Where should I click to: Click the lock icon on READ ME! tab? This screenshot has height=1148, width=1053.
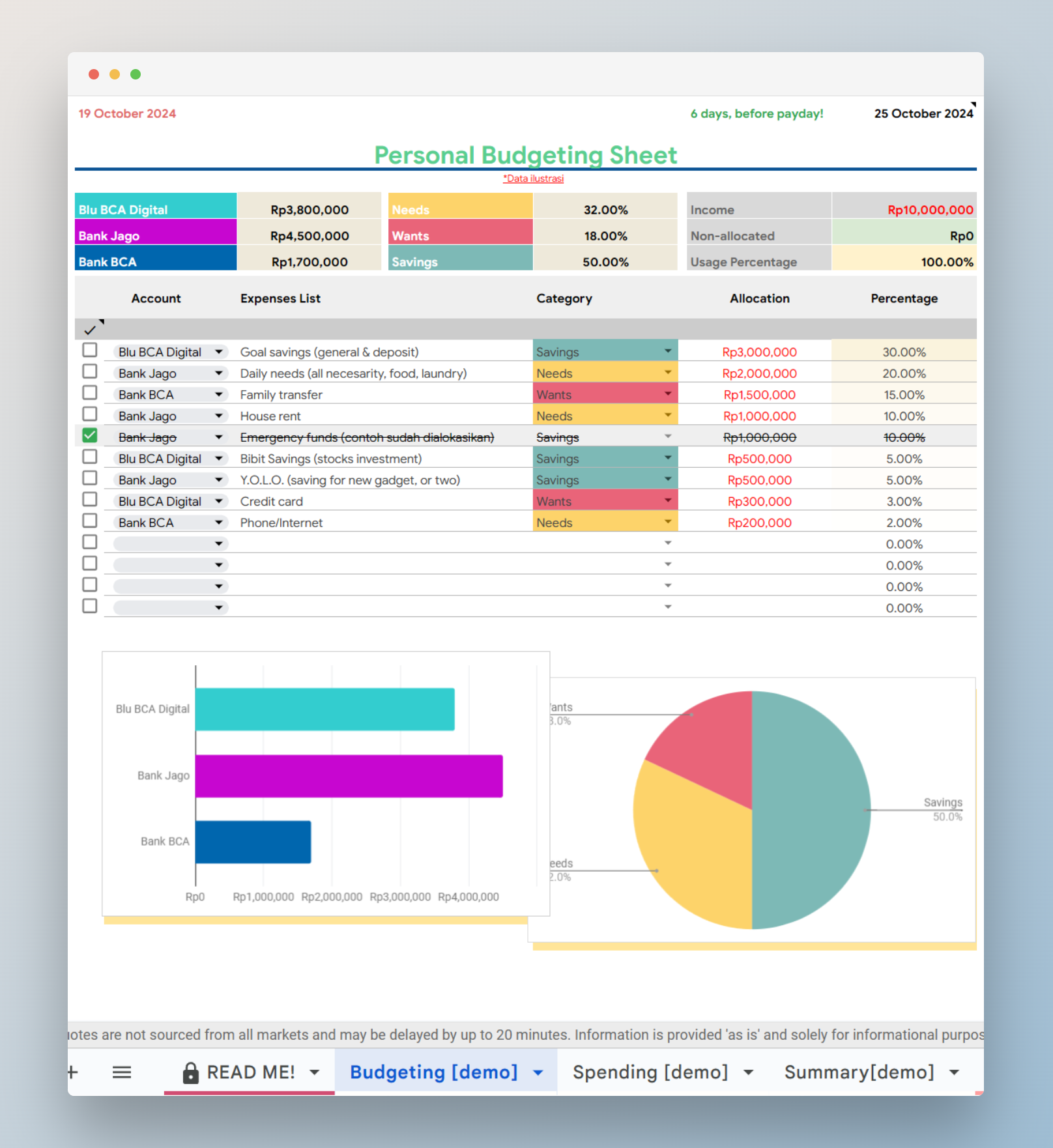[x=190, y=1072]
